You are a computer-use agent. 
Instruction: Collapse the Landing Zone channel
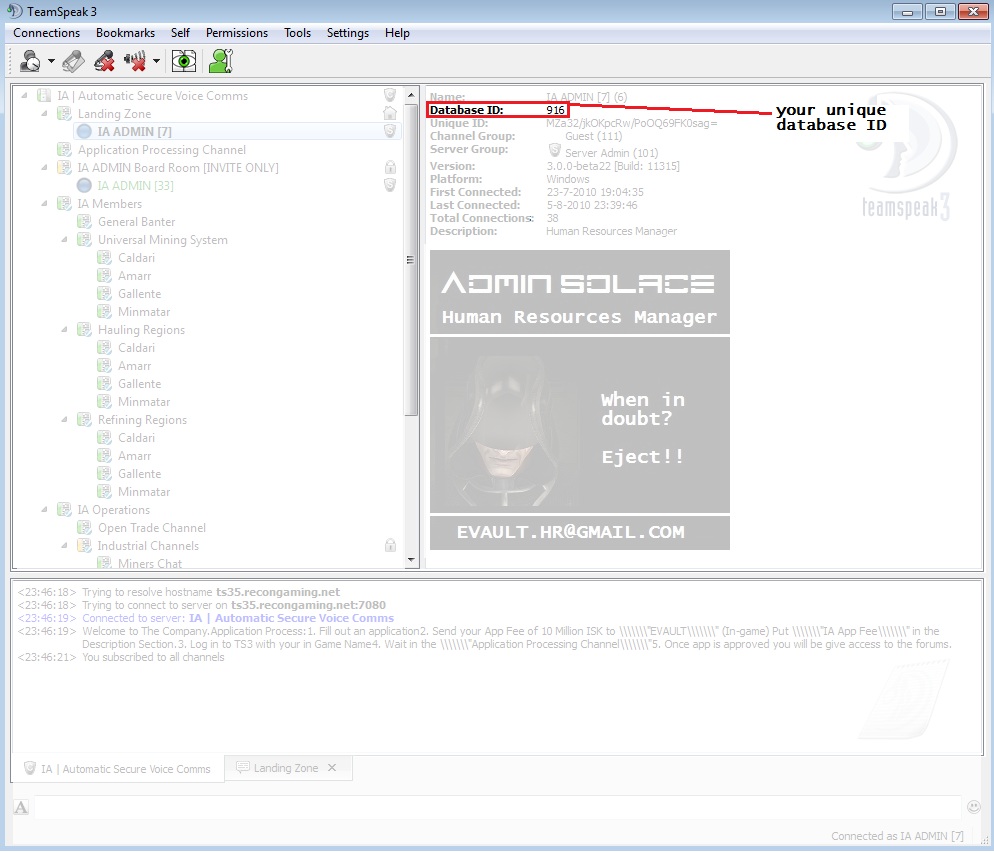[x=44, y=113]
